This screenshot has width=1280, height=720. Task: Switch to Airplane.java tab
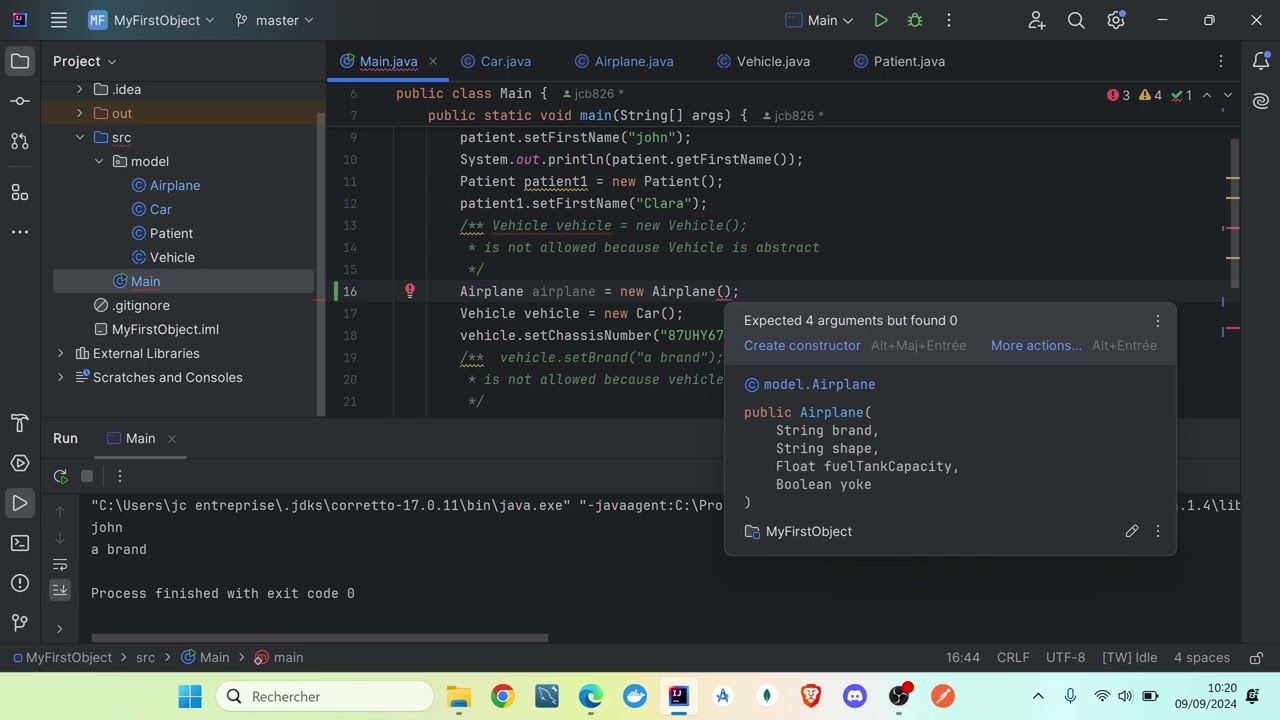coord(624,61)
